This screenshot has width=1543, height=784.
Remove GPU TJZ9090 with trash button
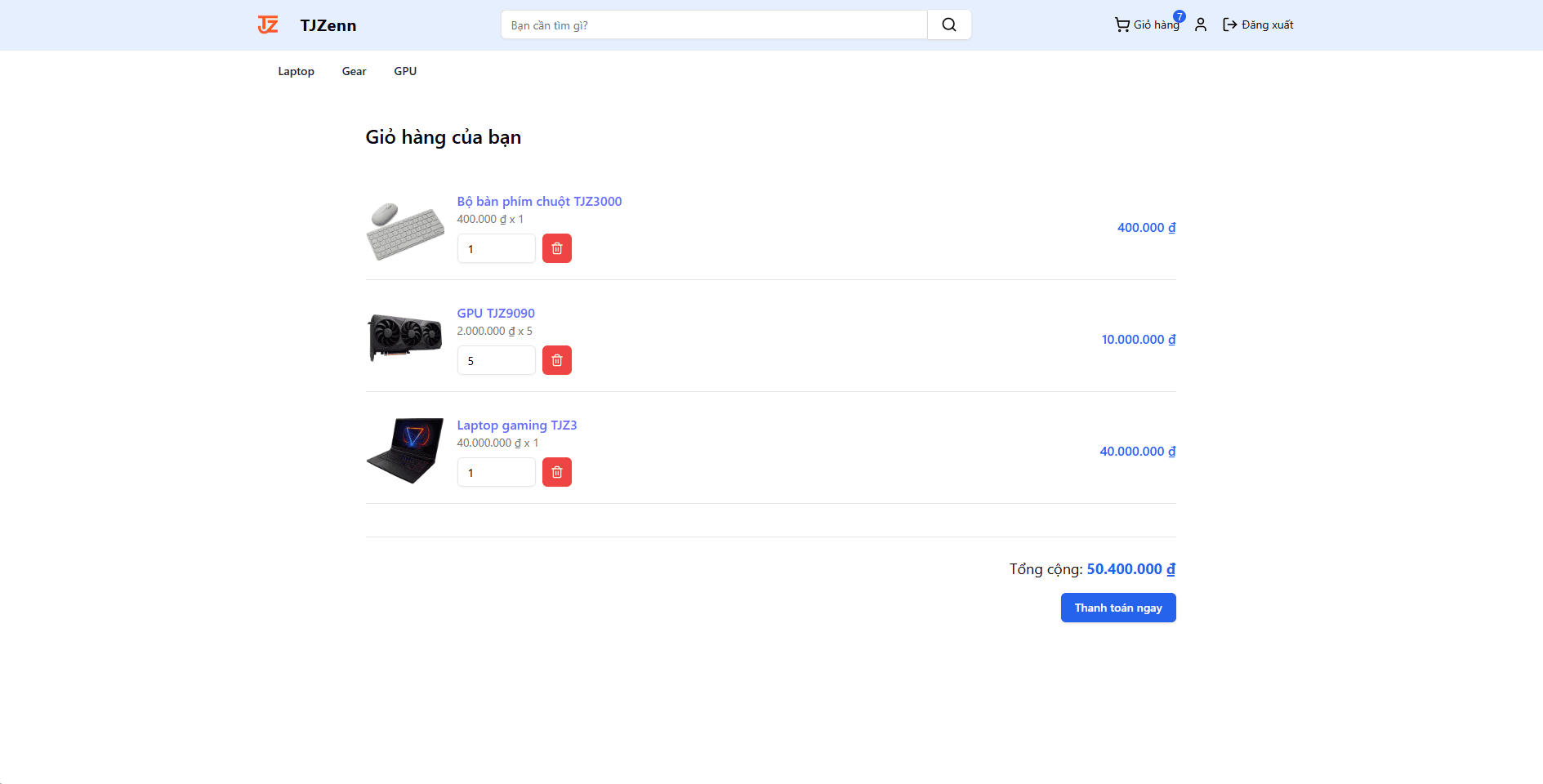point(556,360)
